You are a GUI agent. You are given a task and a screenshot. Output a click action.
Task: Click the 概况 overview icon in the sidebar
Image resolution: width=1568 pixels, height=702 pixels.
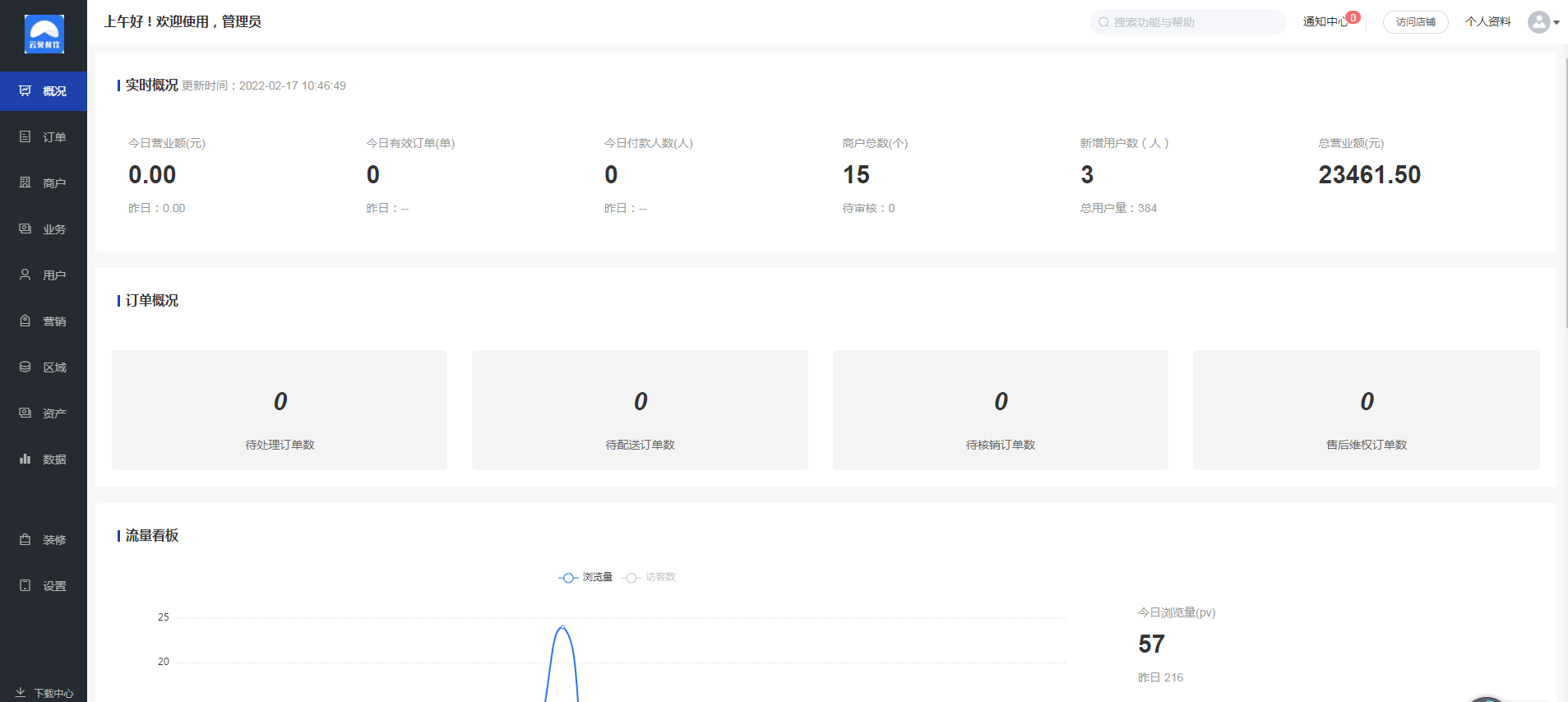coord(25,91)
